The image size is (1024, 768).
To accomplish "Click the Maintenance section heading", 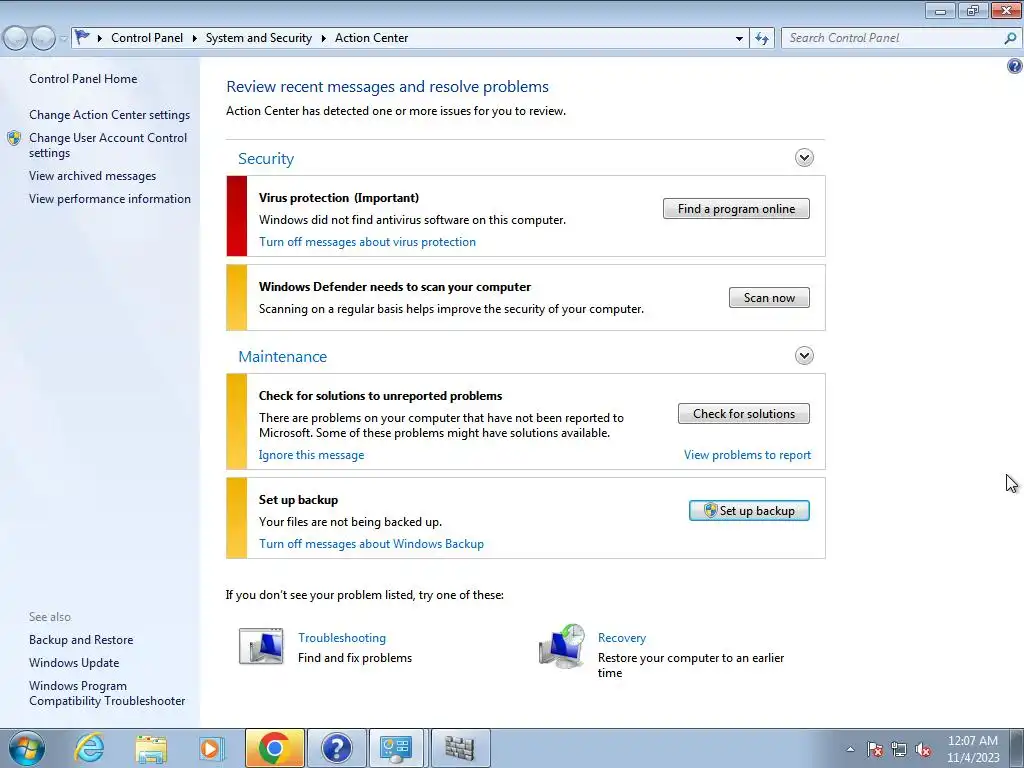I will click(282, 356).
